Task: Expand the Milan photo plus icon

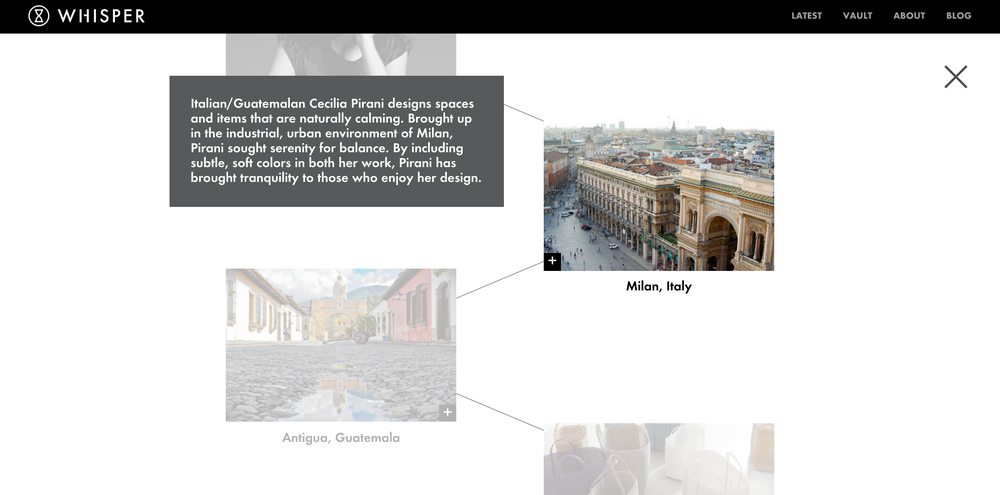Action: tap(552, 262)
